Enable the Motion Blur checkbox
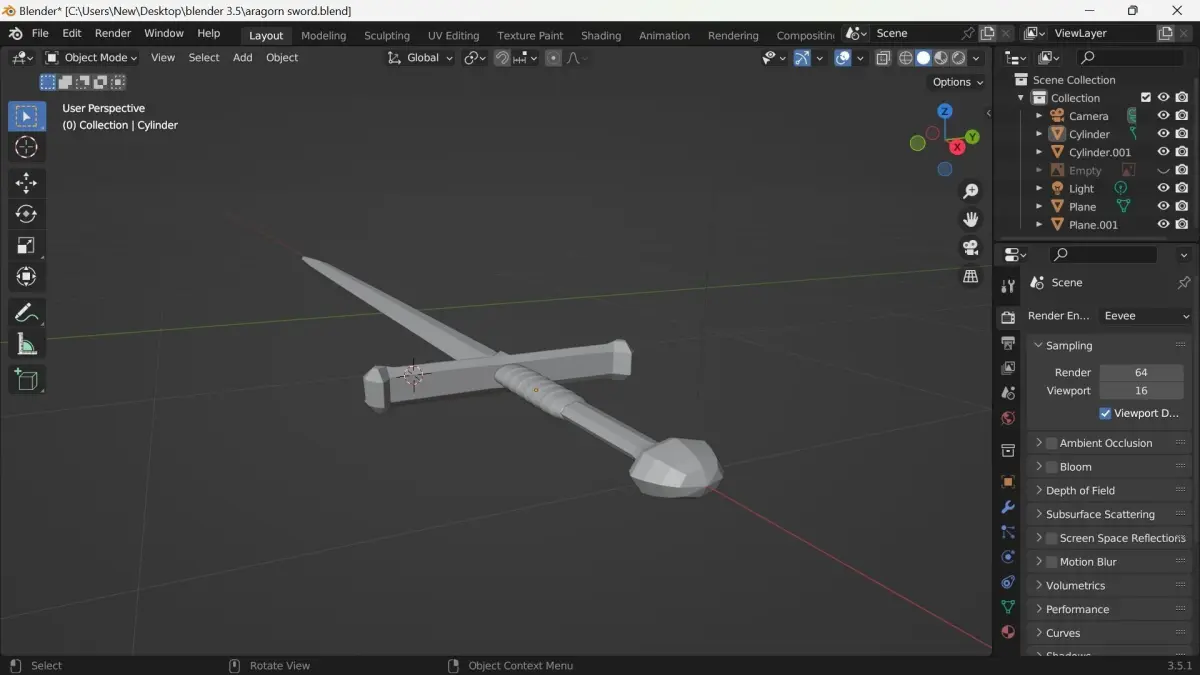 1051,562
